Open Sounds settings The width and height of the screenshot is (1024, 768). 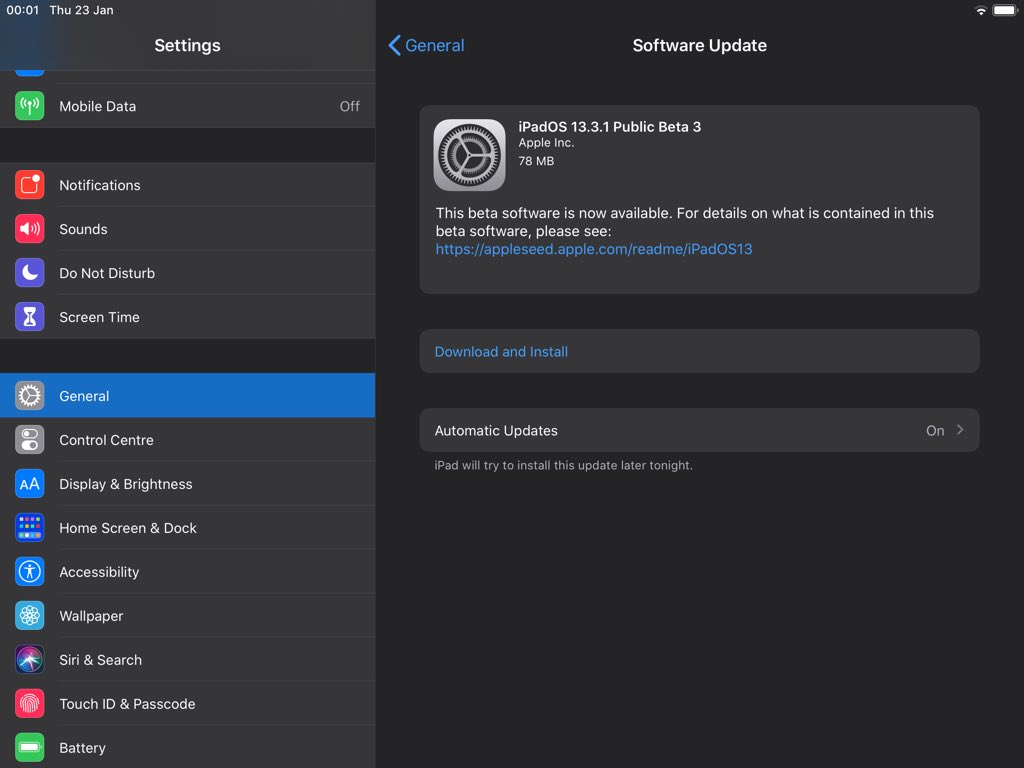point(187,229)
